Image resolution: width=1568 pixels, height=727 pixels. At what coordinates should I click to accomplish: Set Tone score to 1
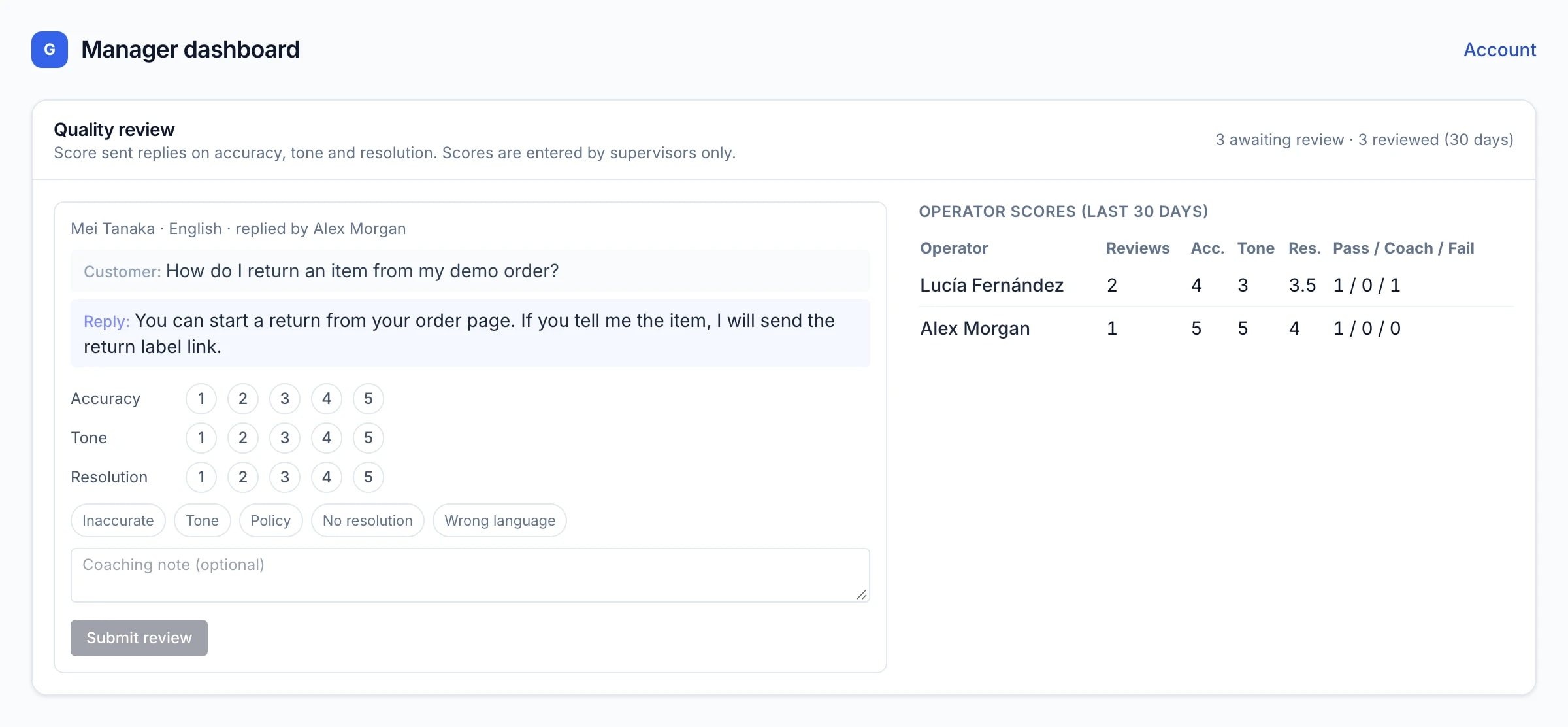[x=201, y=438]
